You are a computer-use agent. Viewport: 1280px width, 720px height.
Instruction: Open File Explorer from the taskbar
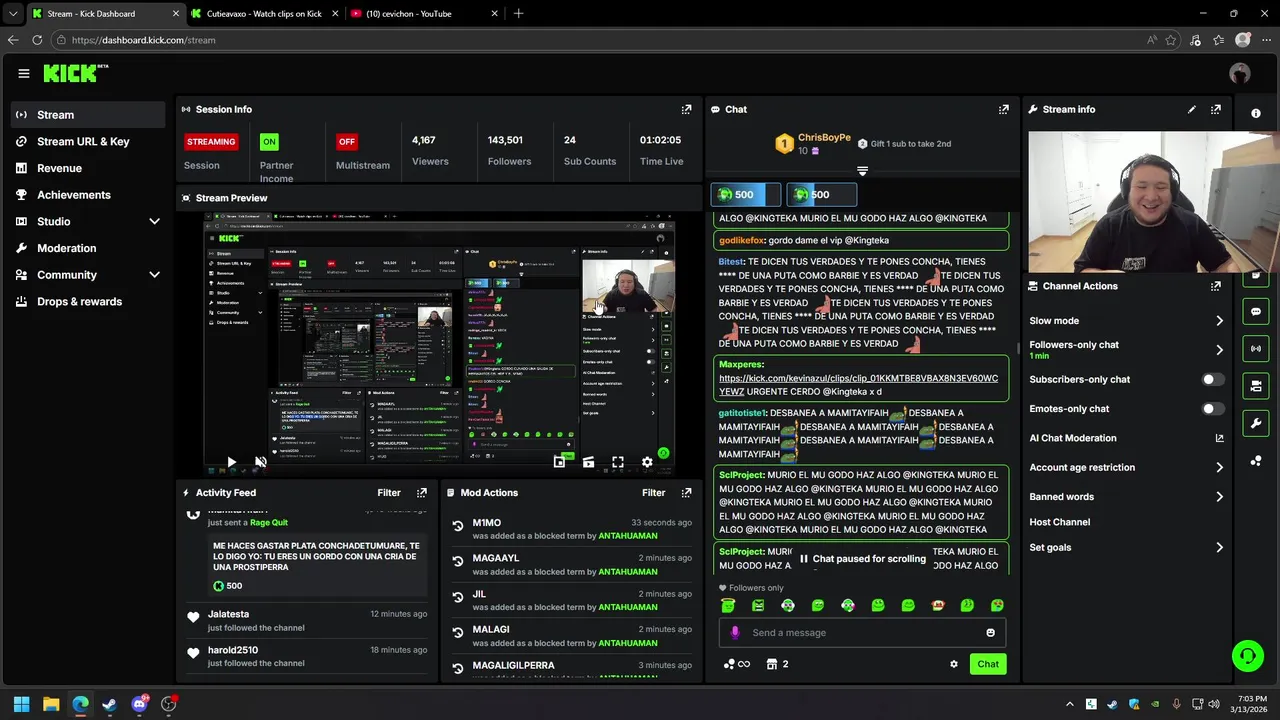(x=51, y=704)
